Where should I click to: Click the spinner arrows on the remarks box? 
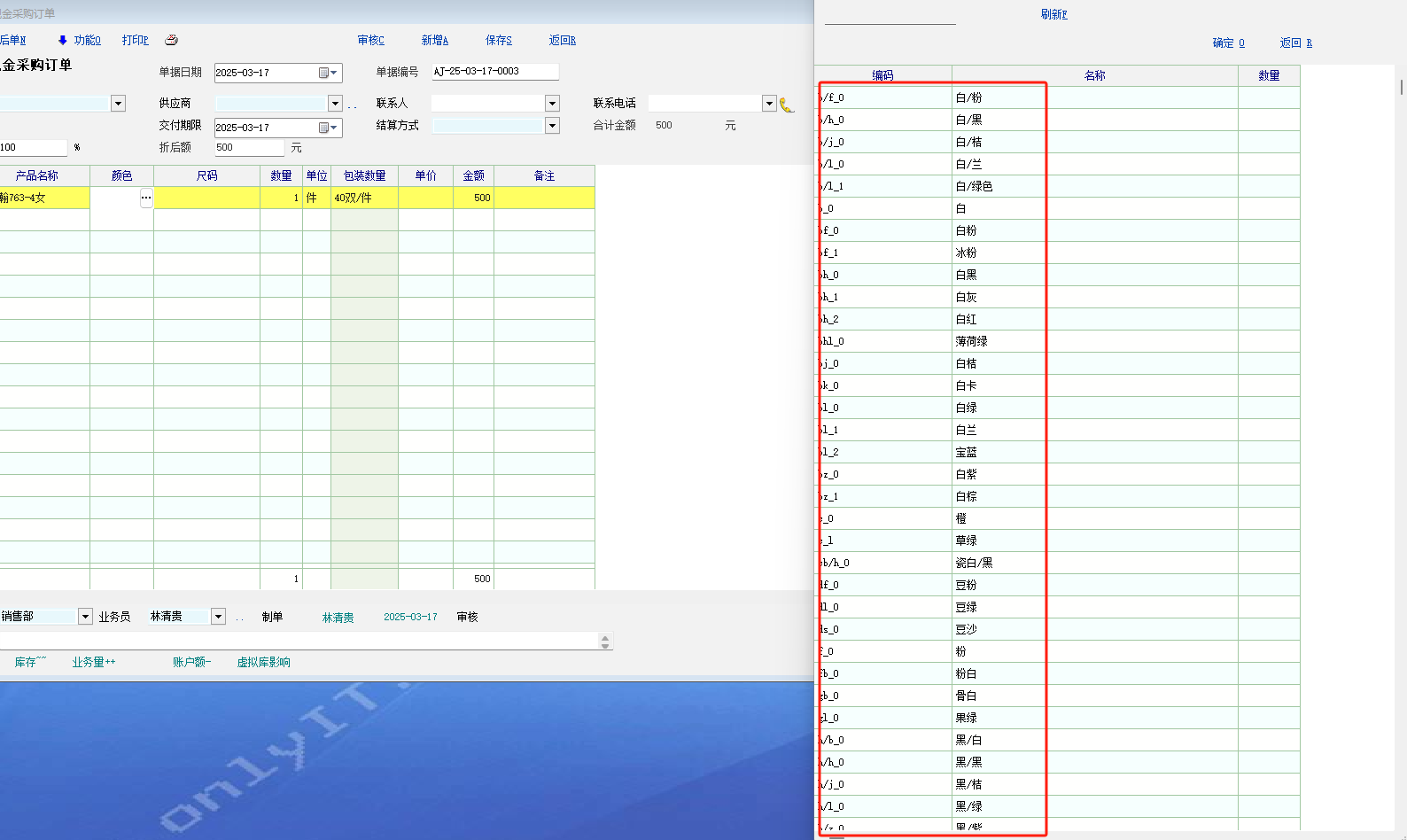tap(605, 642)
